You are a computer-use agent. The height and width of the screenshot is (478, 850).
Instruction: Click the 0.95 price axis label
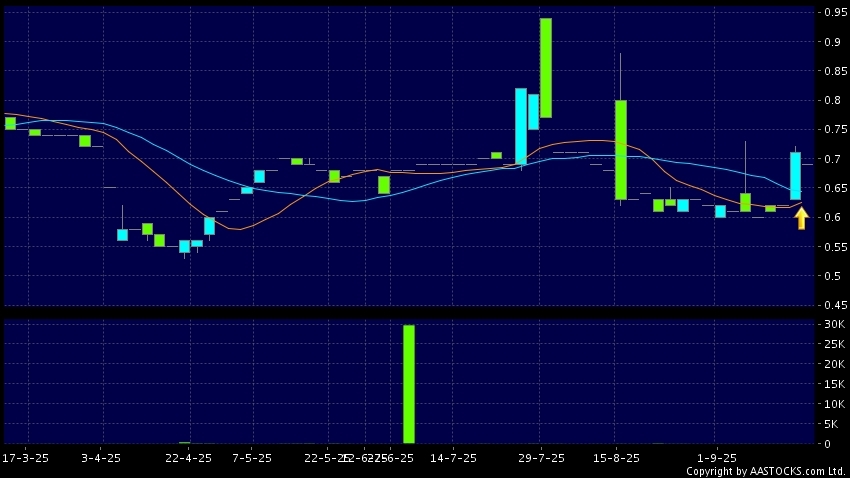835,12
